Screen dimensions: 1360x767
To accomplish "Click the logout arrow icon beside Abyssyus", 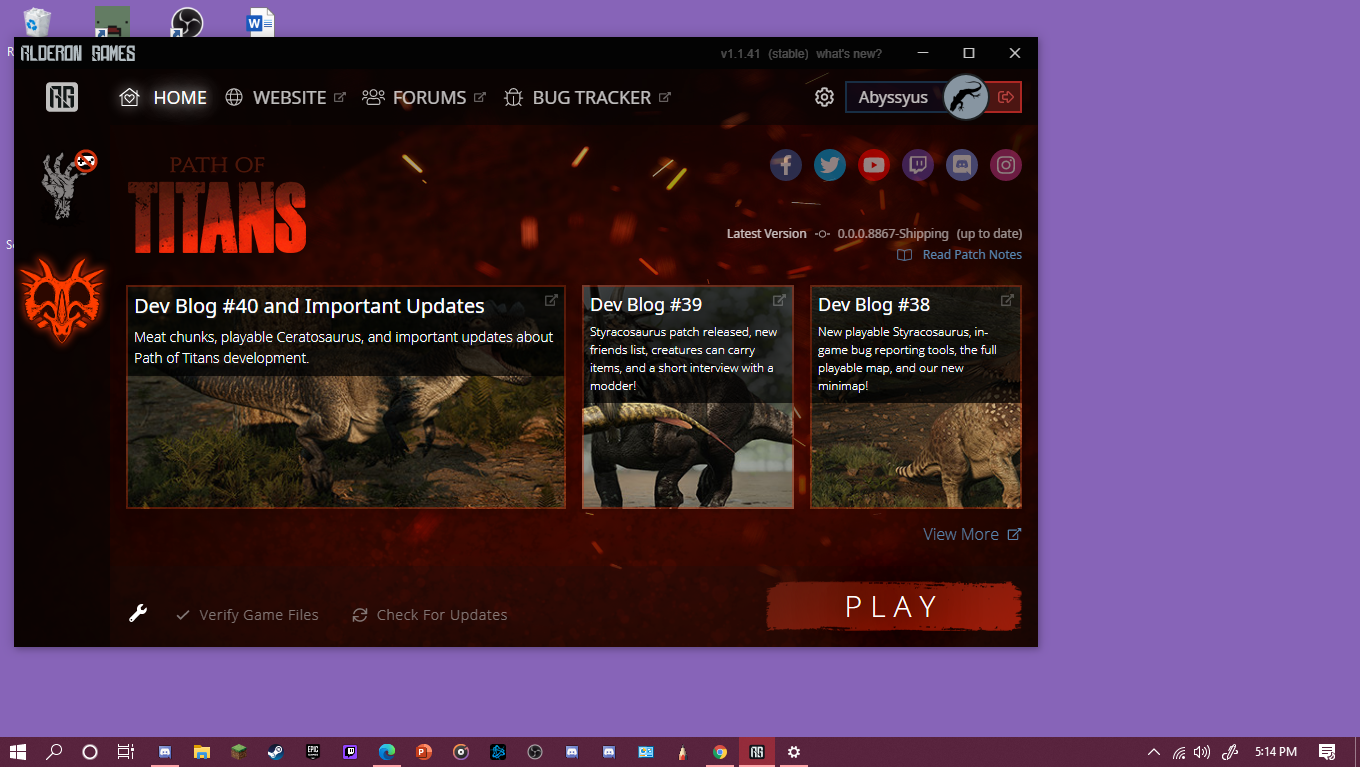I will (x=1006, y=97).
